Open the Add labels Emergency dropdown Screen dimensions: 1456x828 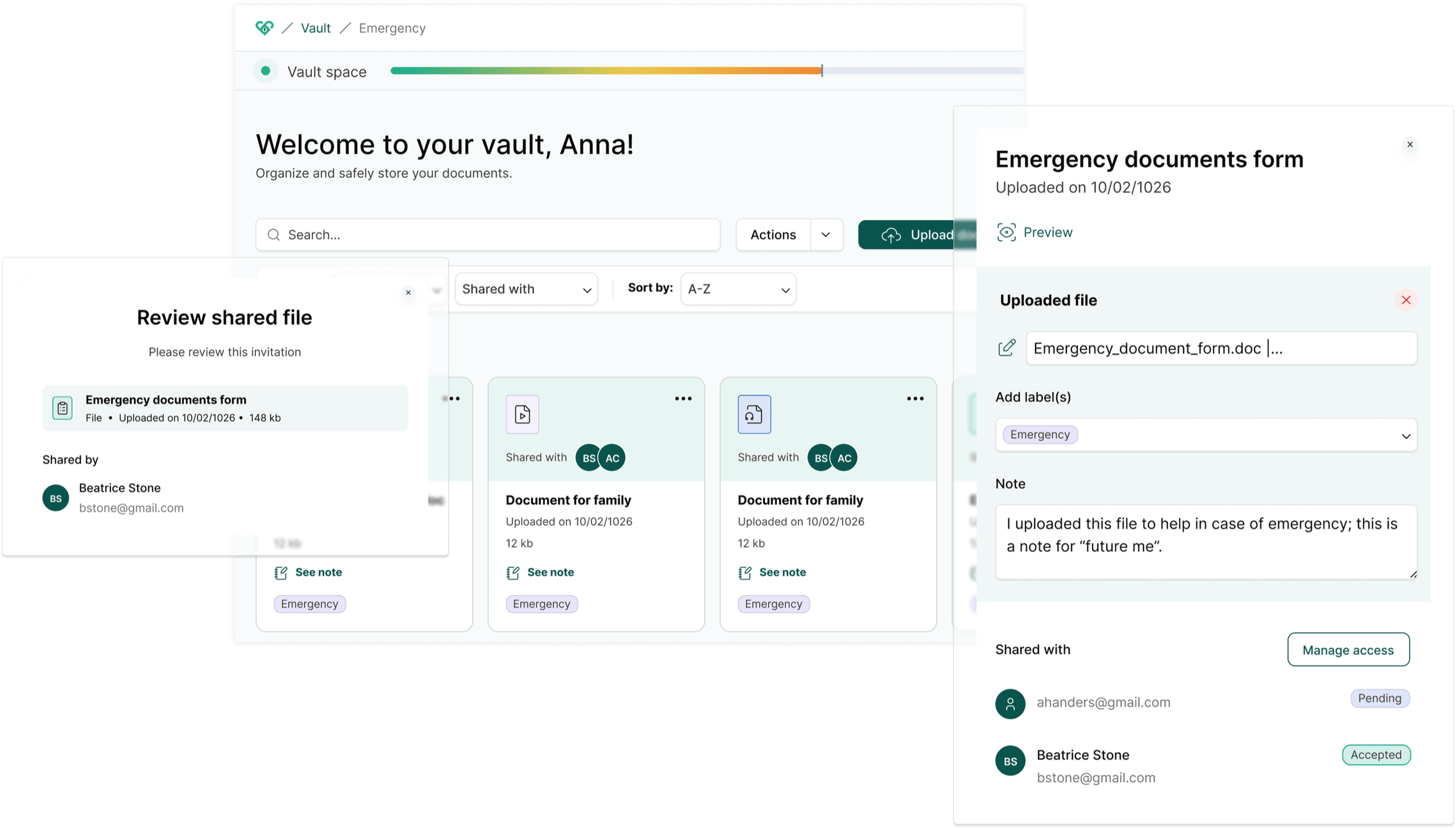1206,435
